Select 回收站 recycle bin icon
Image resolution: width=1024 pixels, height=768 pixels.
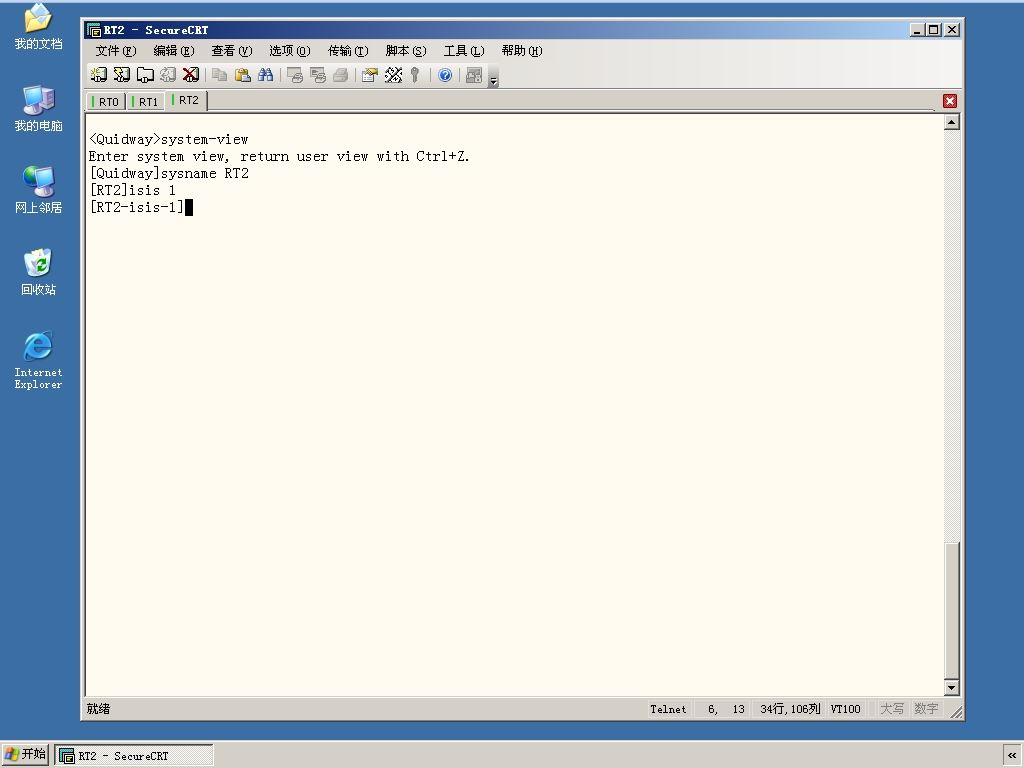click(39, 272)
